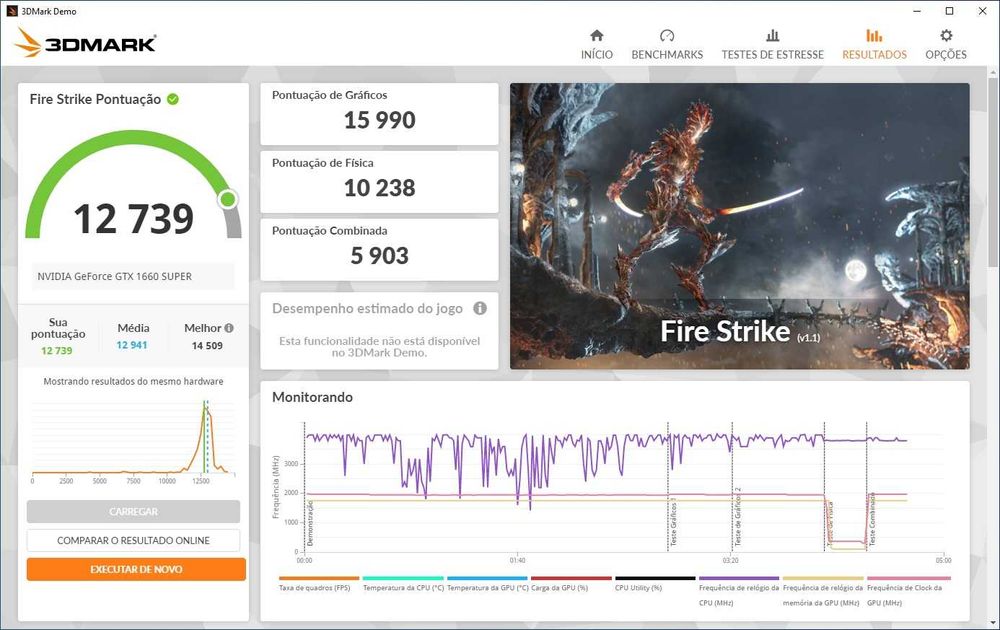Switch to the BENCHMARKS tab

click(x=667, y=45)
